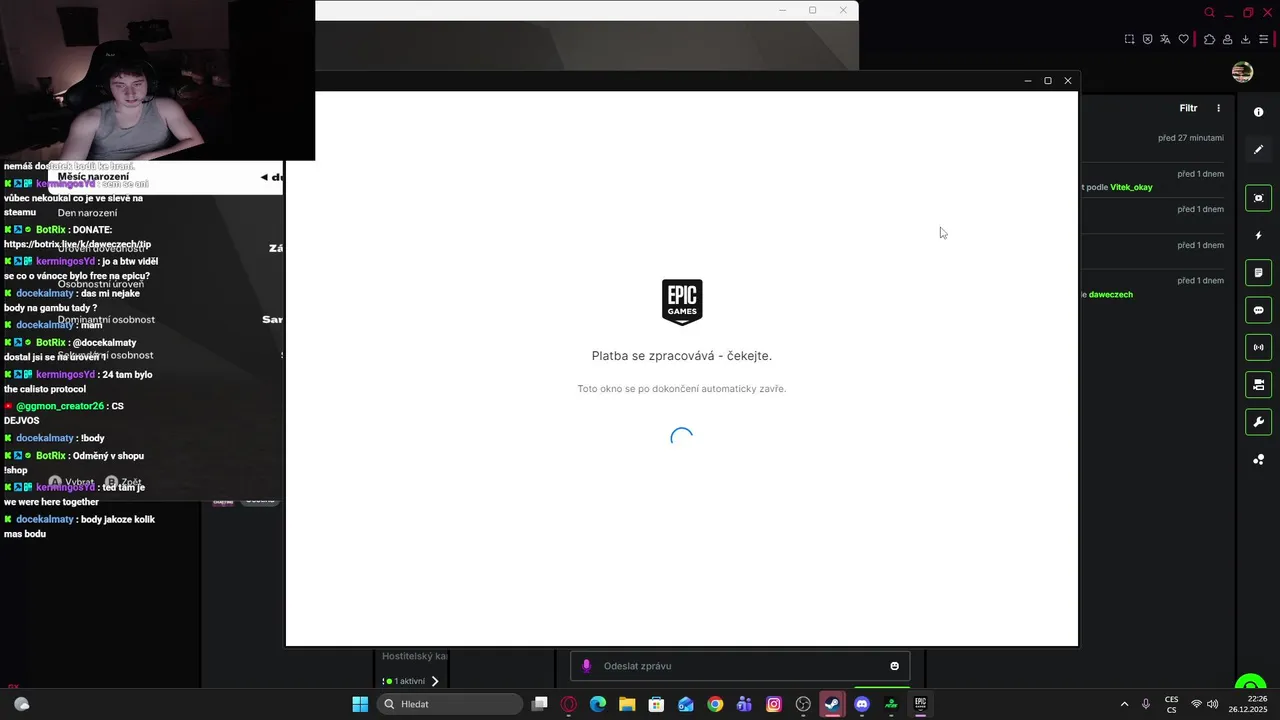
Task: Open the volume speaker tray icon
Action: click(x=1213, y=704)
